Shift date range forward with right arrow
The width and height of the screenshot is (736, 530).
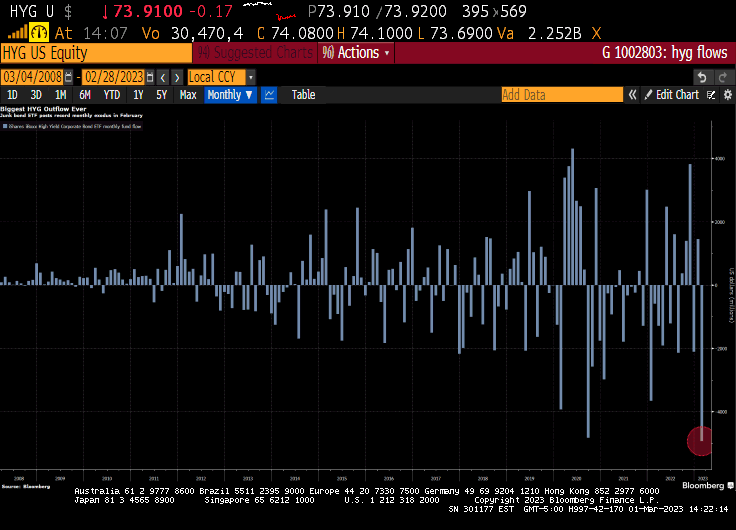tap(178, 77)
